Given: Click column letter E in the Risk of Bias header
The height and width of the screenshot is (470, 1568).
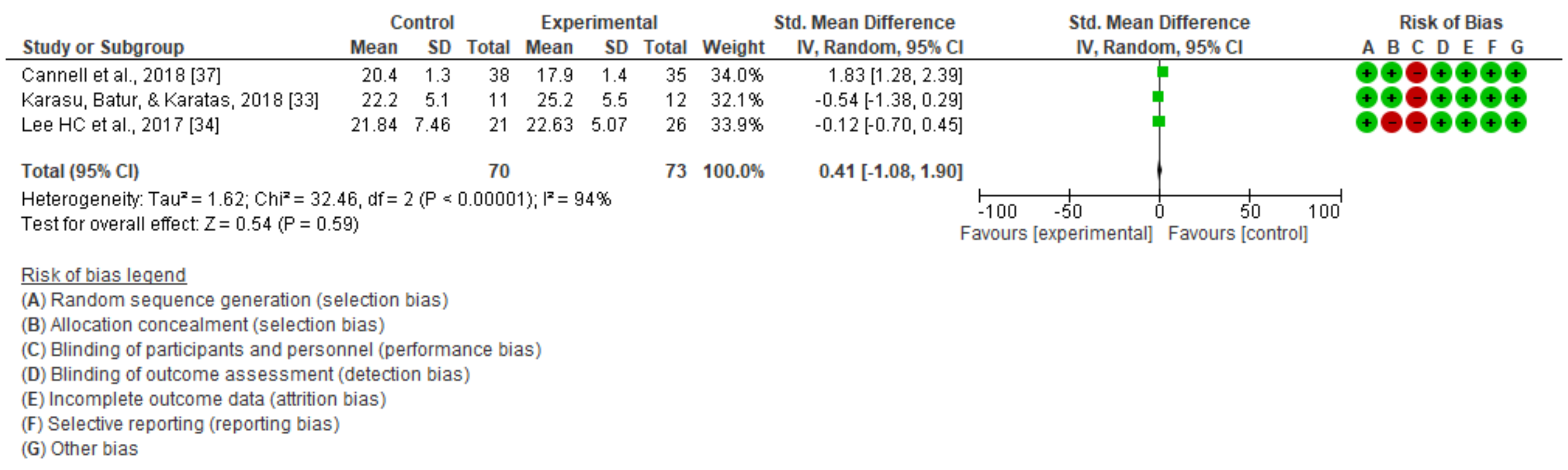Looking at the screenshot, I should tap(1467, 47).
